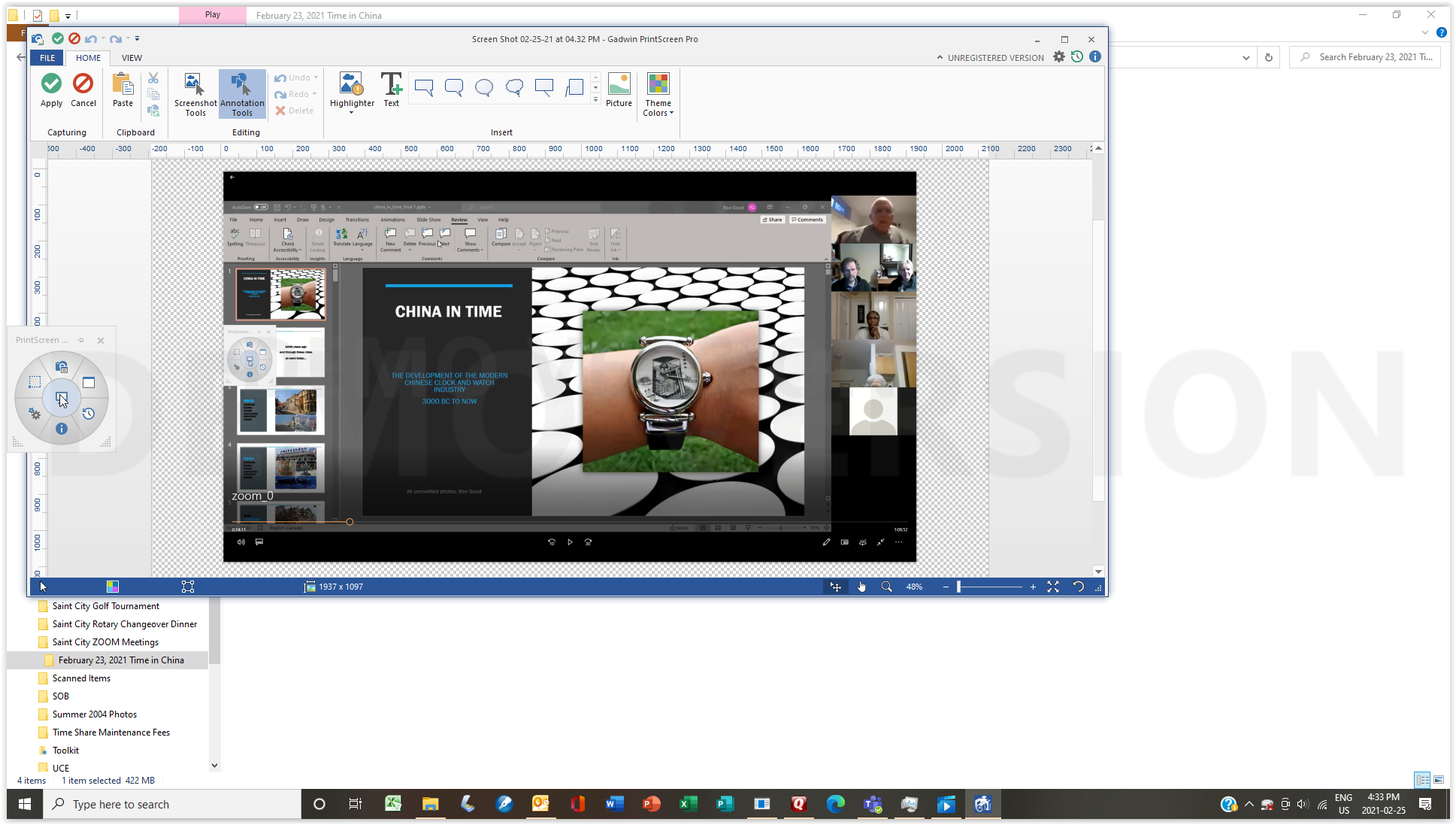Click the capture history icon in PrintScreen wheel
Screen dimensions: 1456x825
tap(89, 414)
